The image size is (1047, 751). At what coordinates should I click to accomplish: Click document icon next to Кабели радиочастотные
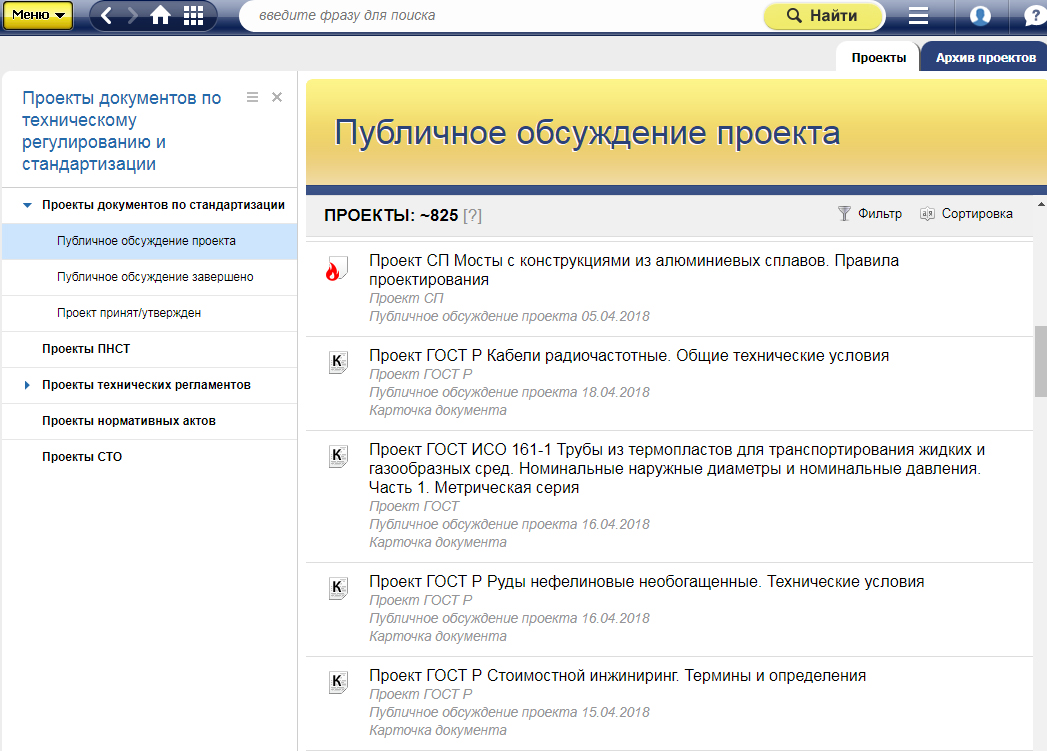point(338,364)
